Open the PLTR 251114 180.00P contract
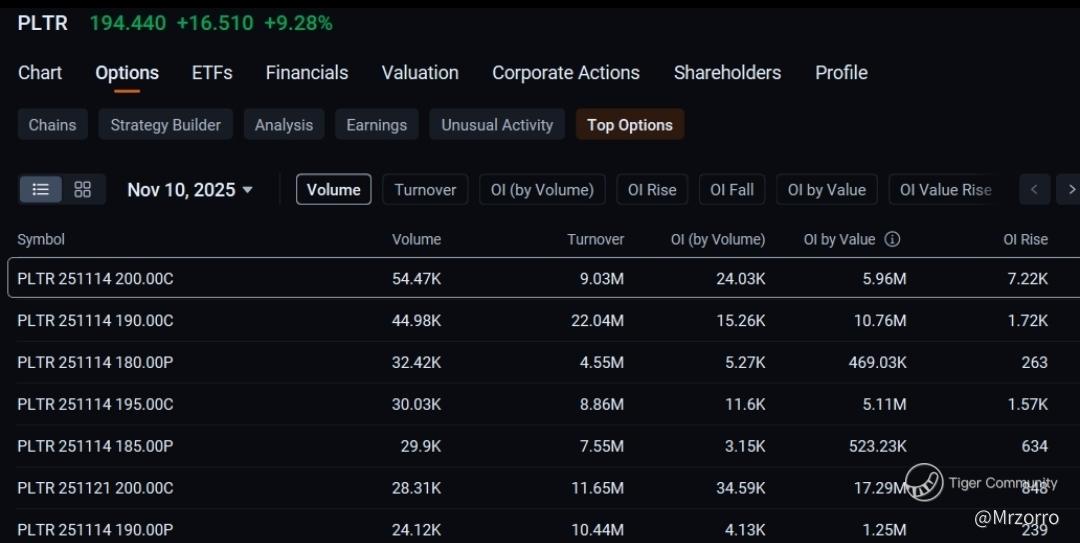Image resolution: width=1080 pixels, height=543 pixels. [95, 363]
